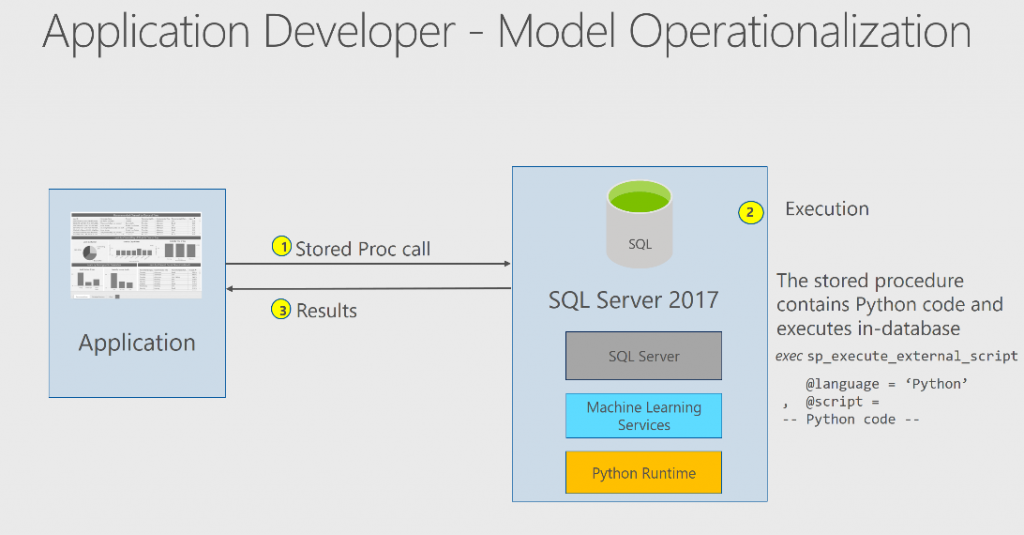Click the yellow step 3 circle
Viewport: 1024px width, 535px height.
point(283,310)
